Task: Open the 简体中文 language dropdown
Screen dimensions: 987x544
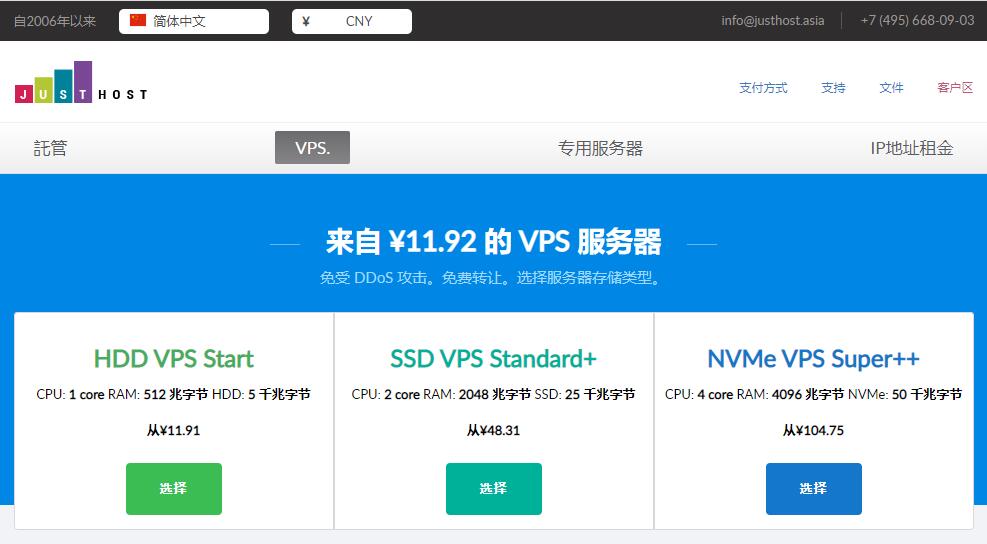Action: [x=194, y=21]
